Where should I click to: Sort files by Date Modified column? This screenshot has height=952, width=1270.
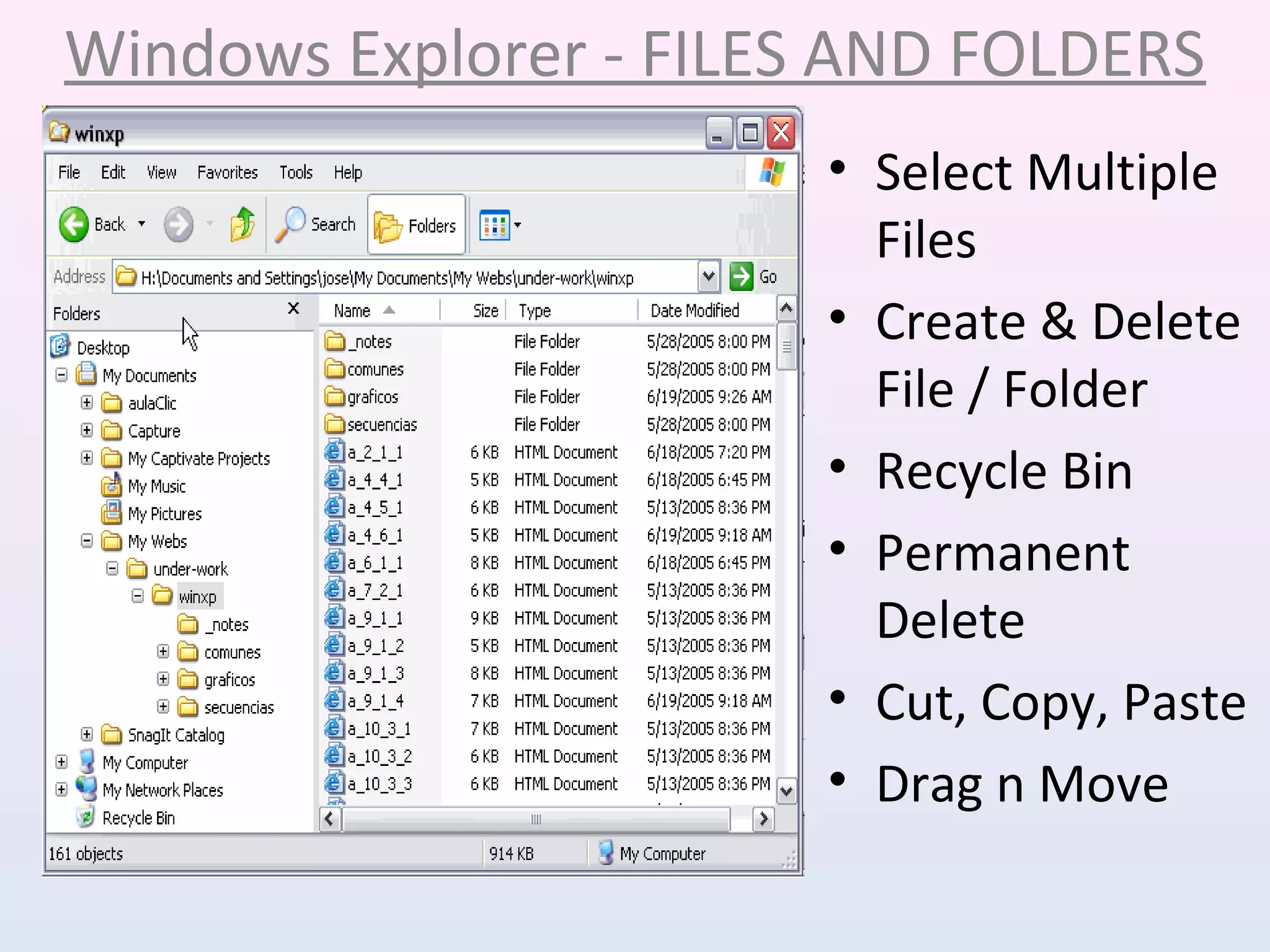point(695,311)
